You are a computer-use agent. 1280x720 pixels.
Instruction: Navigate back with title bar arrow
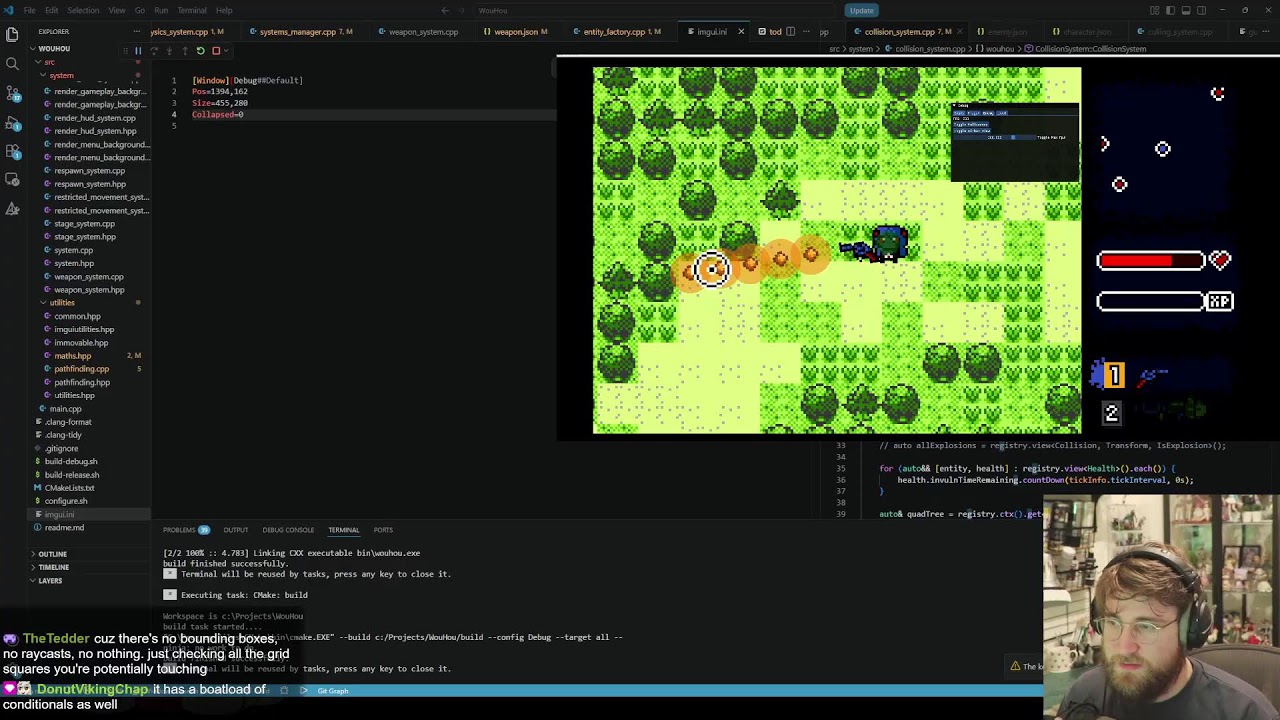click(x=445, y=10)
